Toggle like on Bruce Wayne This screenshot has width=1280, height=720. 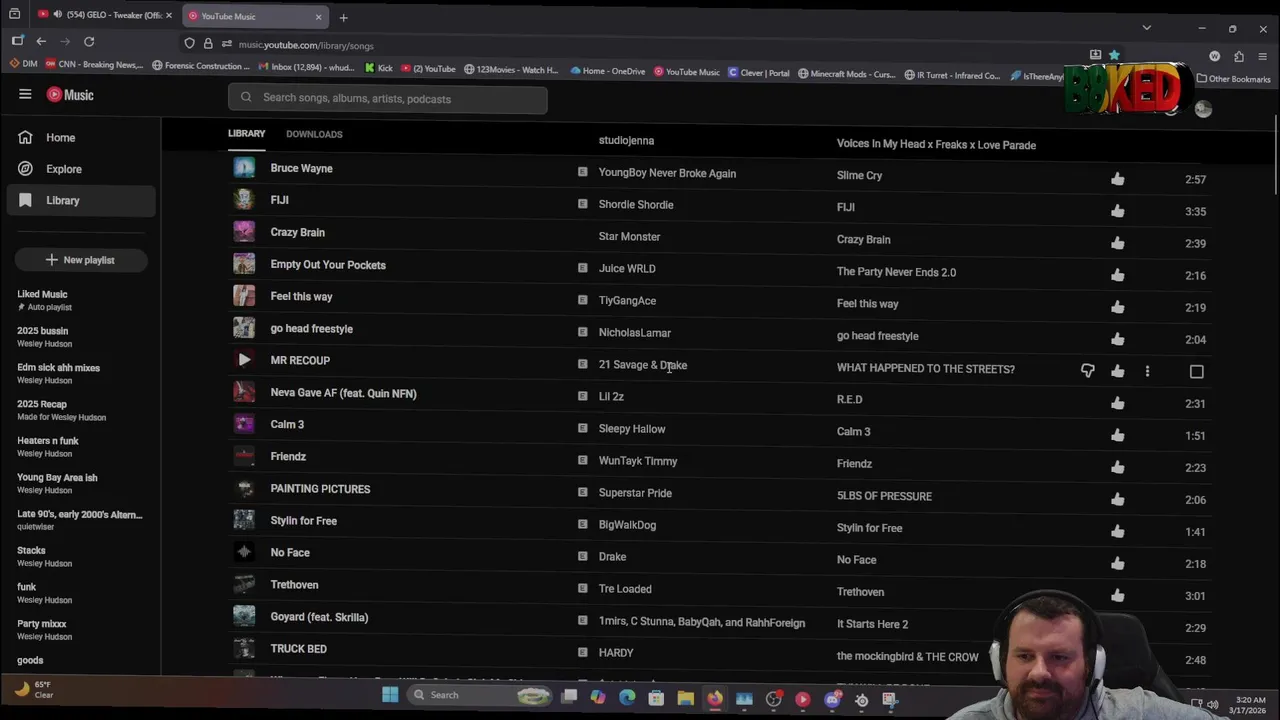[1117, 179]
